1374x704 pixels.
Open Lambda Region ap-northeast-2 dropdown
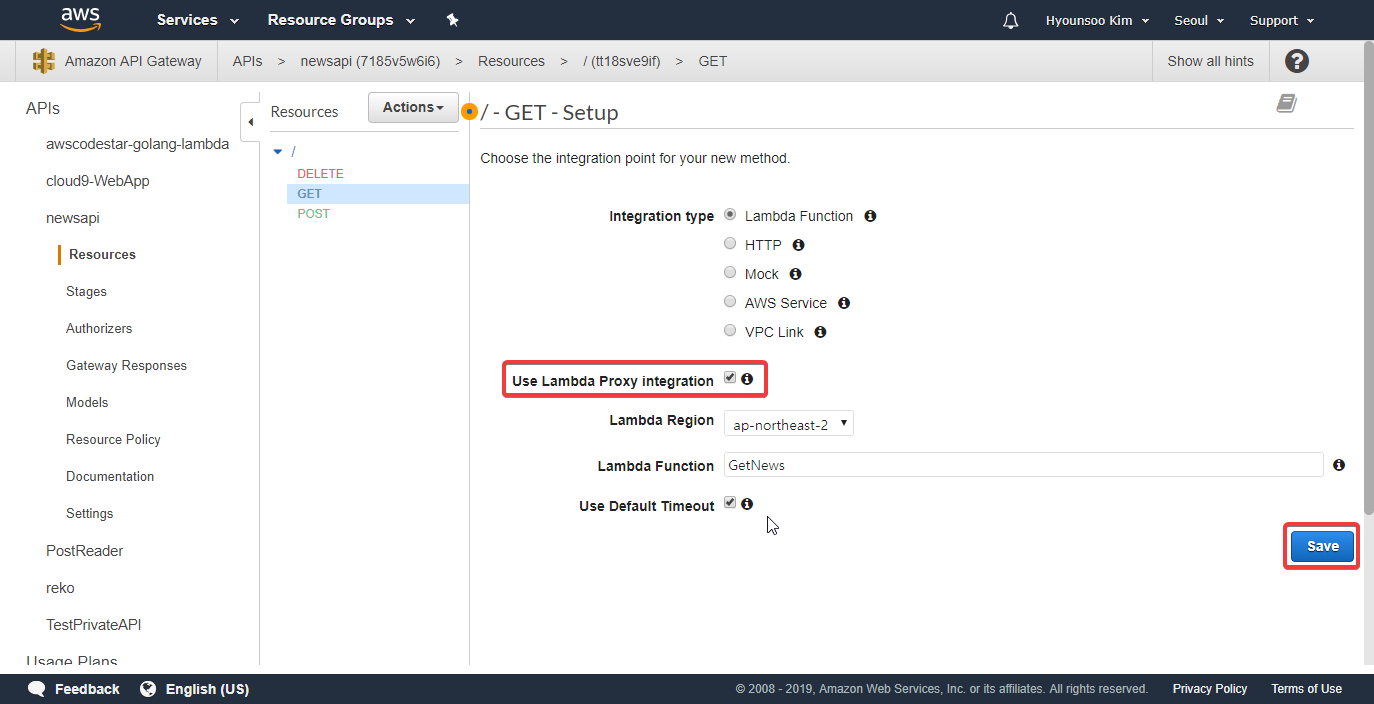pos(788,424)
